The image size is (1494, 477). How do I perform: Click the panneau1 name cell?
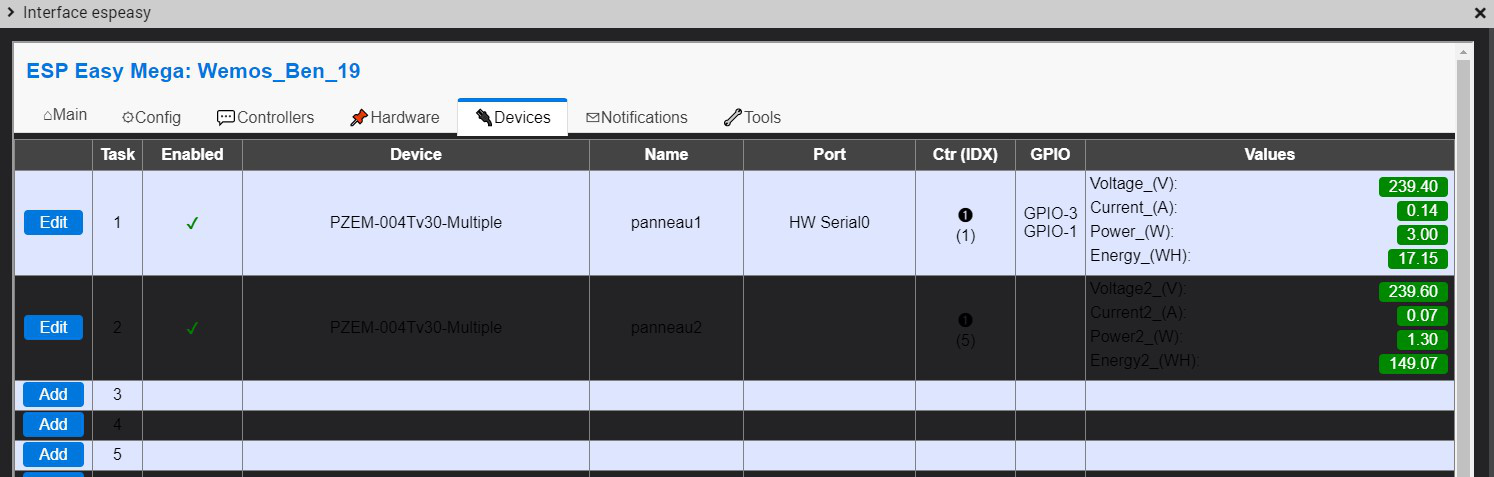(x=666, y=223)
